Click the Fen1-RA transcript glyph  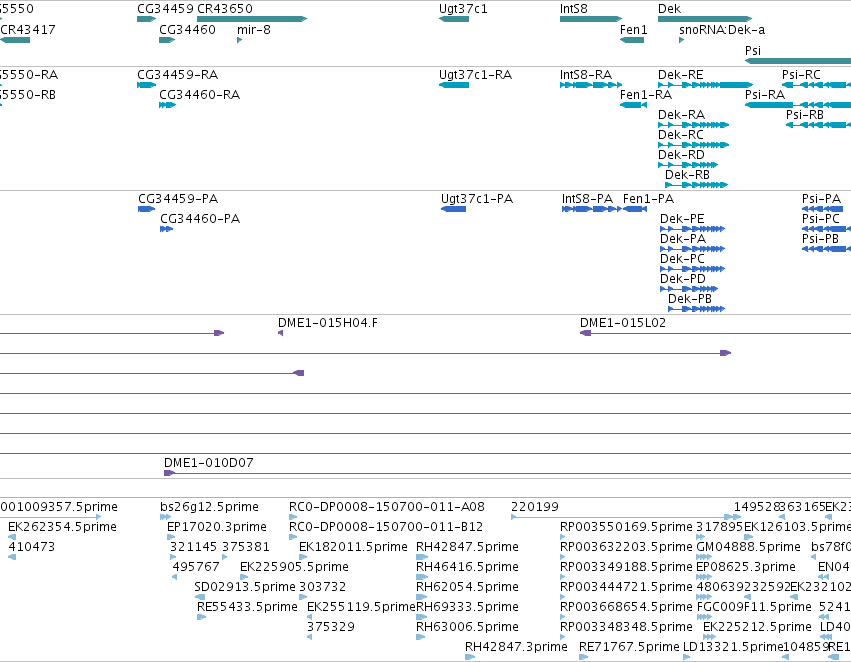633,105
